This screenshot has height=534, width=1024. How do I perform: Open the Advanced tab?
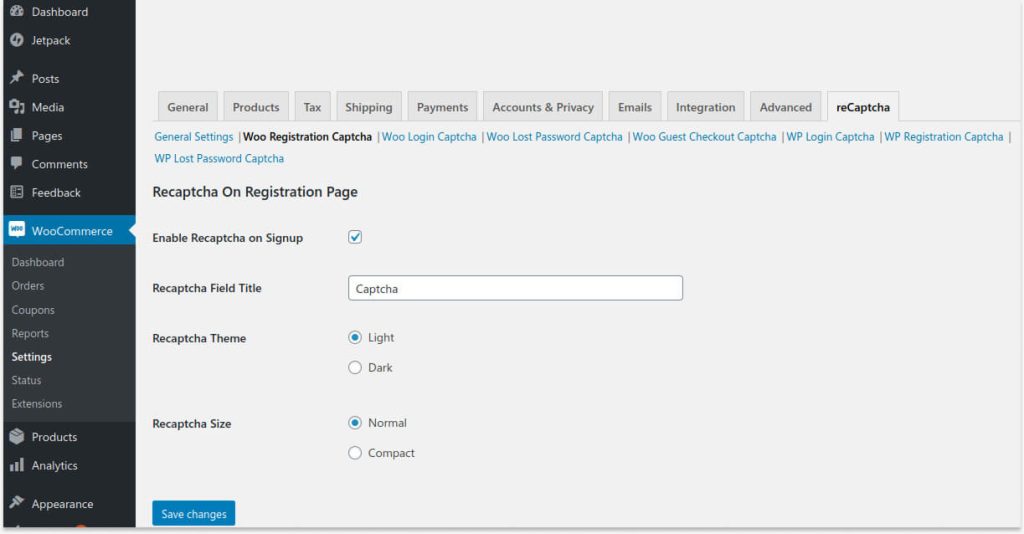(x=786, y=107)
